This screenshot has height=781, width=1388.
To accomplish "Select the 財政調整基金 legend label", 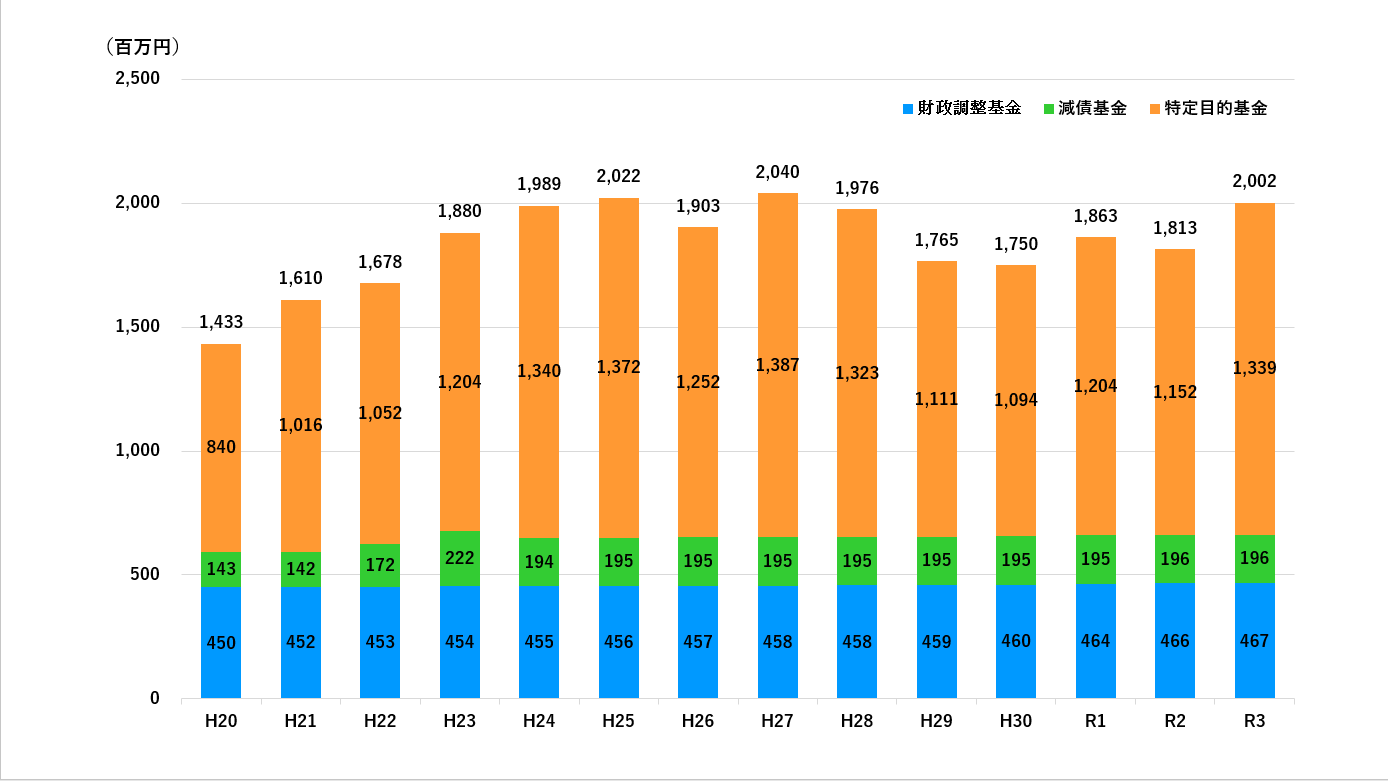I will (x=969, y=108).
